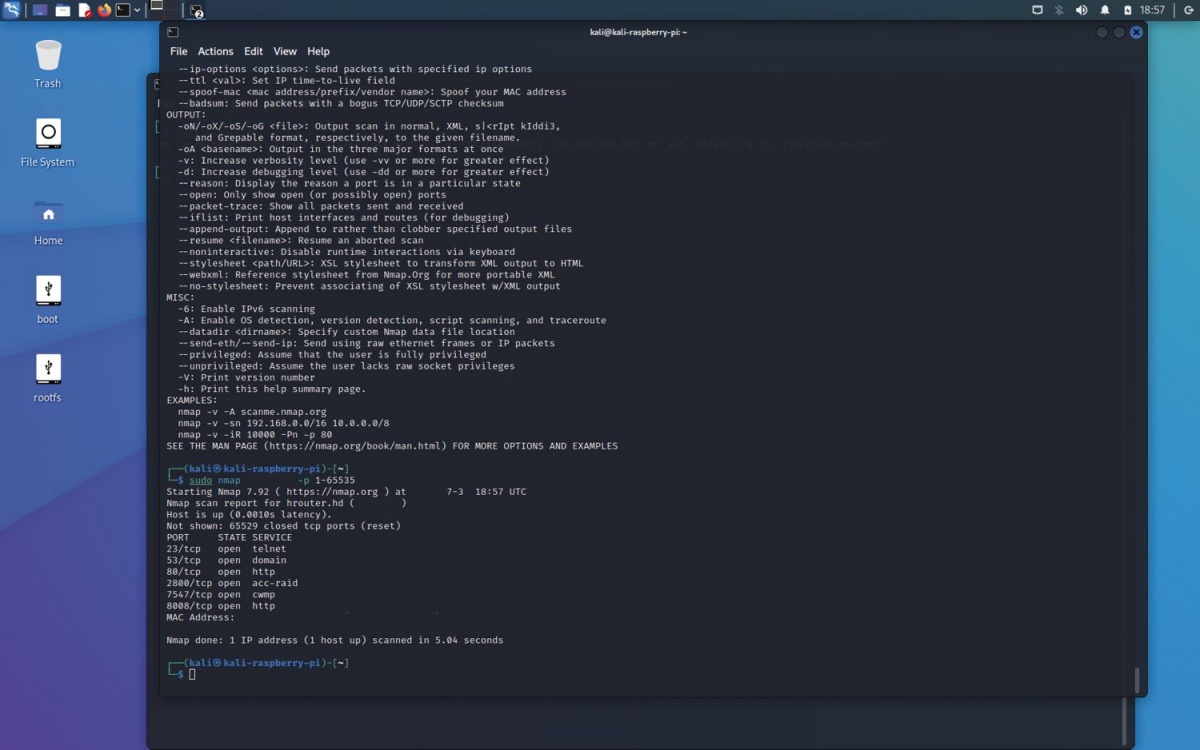Open the display settings tray icon
Viewport: 1200px width, 750px height.
pos(1037,10)
